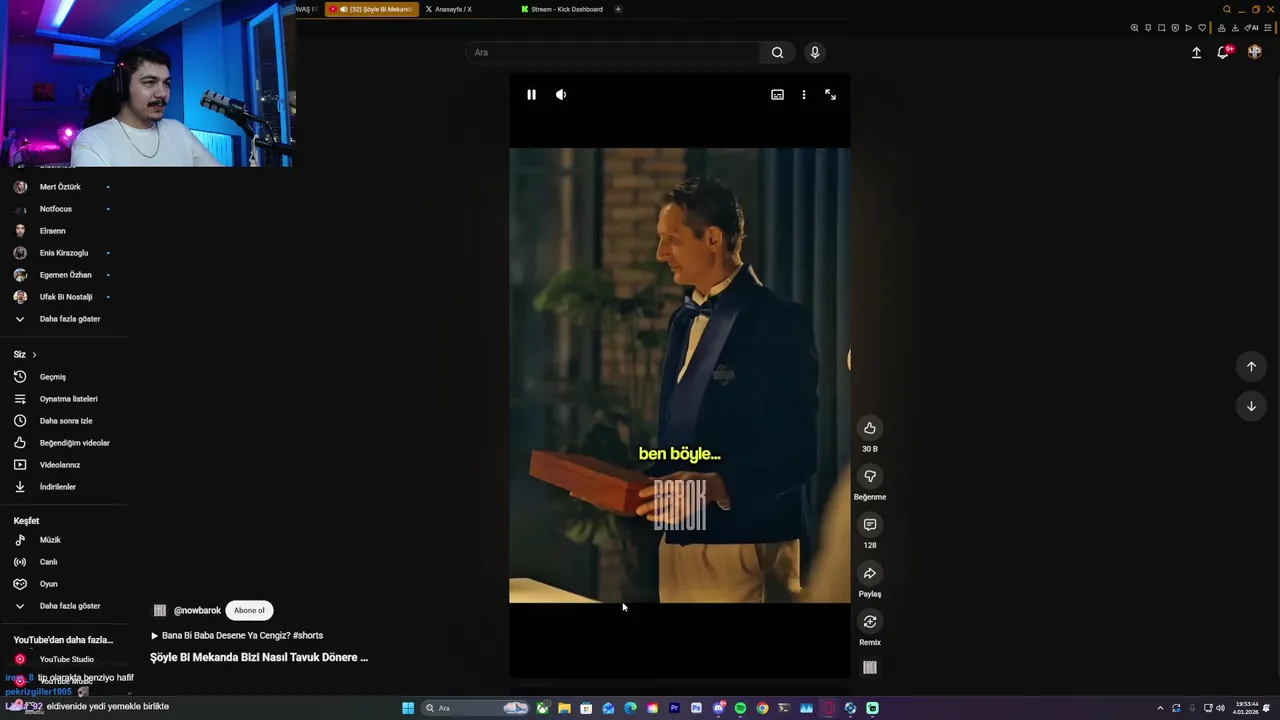The height and width of the screenshot is (720, 1280).
Task: Open the Shorts player three-dot menu
Action: point(804,95)
